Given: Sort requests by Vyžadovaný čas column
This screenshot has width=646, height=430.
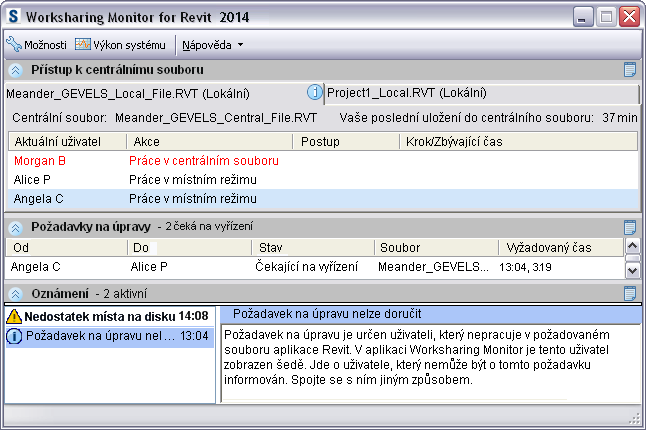Looking at the screenshot, I should pyautogui.click(x=561, y=248).
